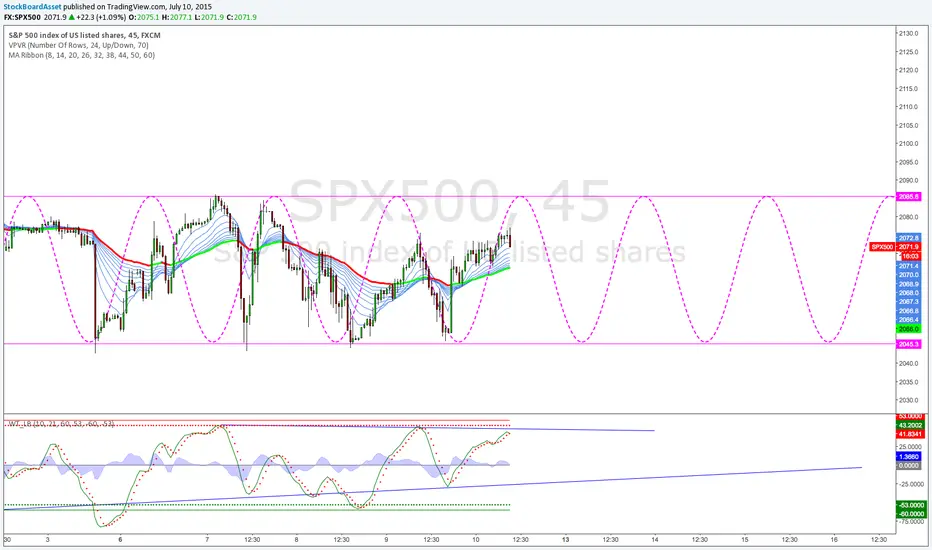Click the green 2066.0 MA value label

[908, 329]
